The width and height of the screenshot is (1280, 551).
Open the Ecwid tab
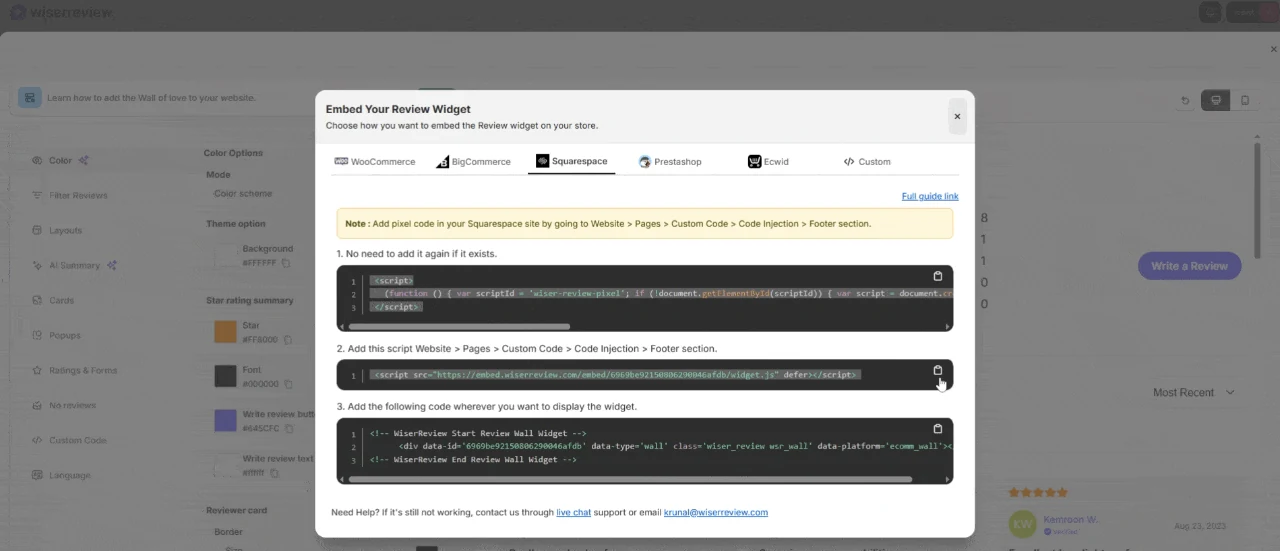coord(768,162)
